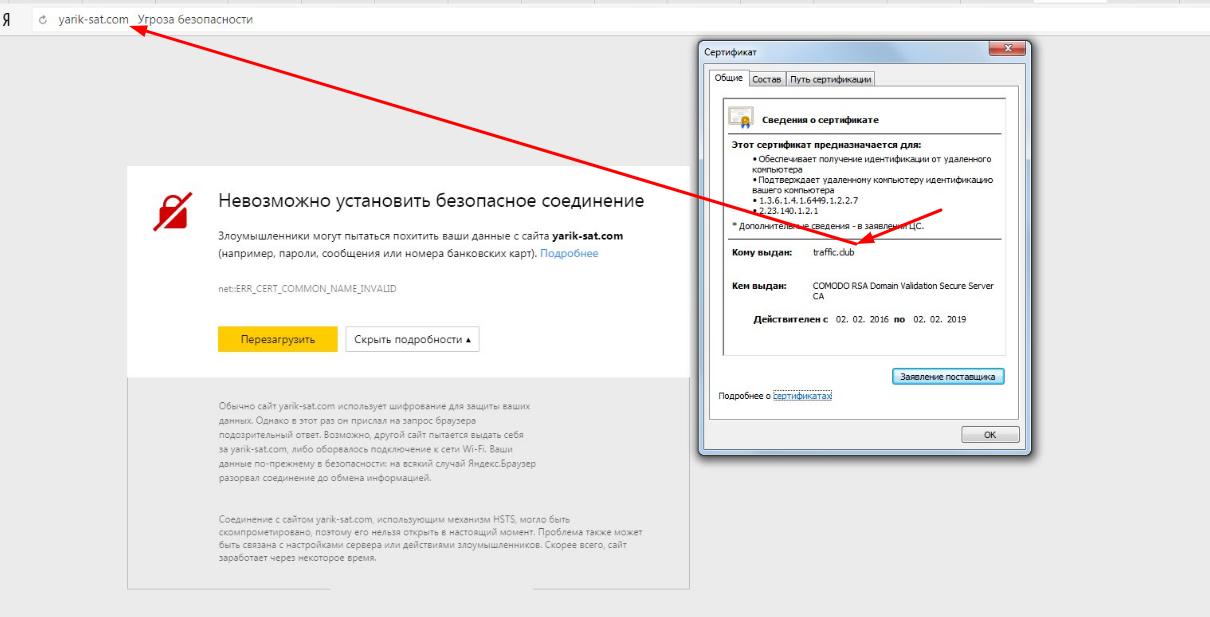Switch to the Общие tab

(728, 78)
